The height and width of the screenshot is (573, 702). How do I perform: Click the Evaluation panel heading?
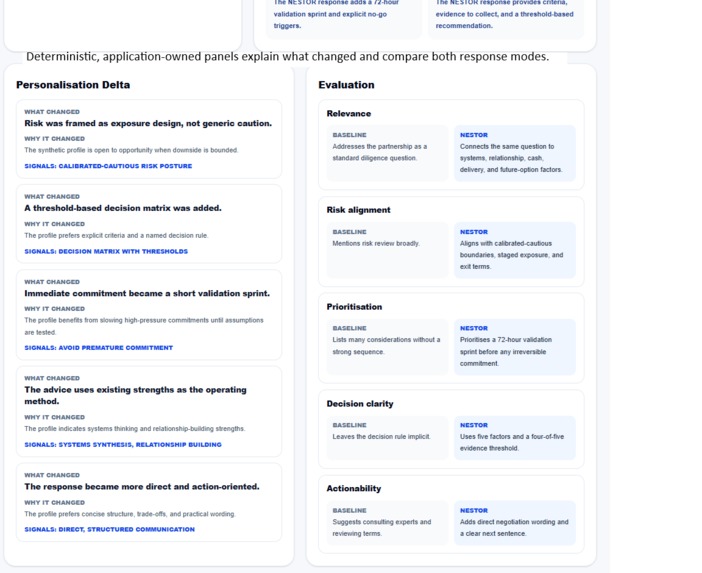pyautogui.click(x=346, y=85)
